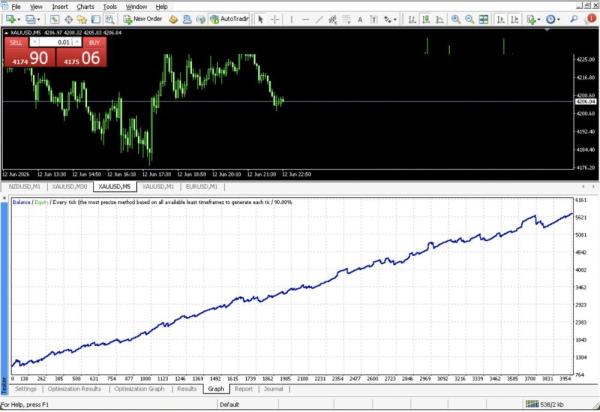Toggle one-click trading panel triangle on chart

pyautogui.click(x=7, y=33)
